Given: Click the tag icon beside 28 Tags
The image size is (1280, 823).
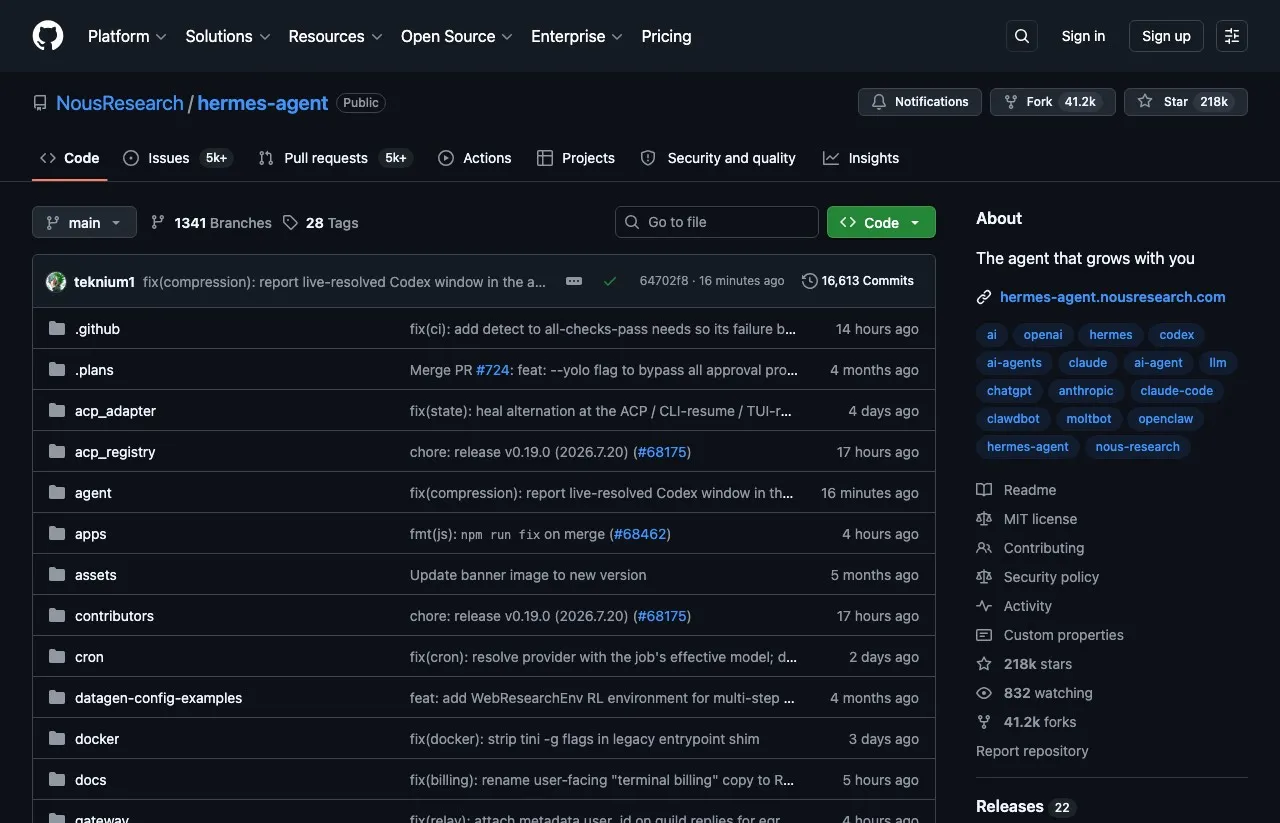Looking at the screenshot, I should 290,223.
